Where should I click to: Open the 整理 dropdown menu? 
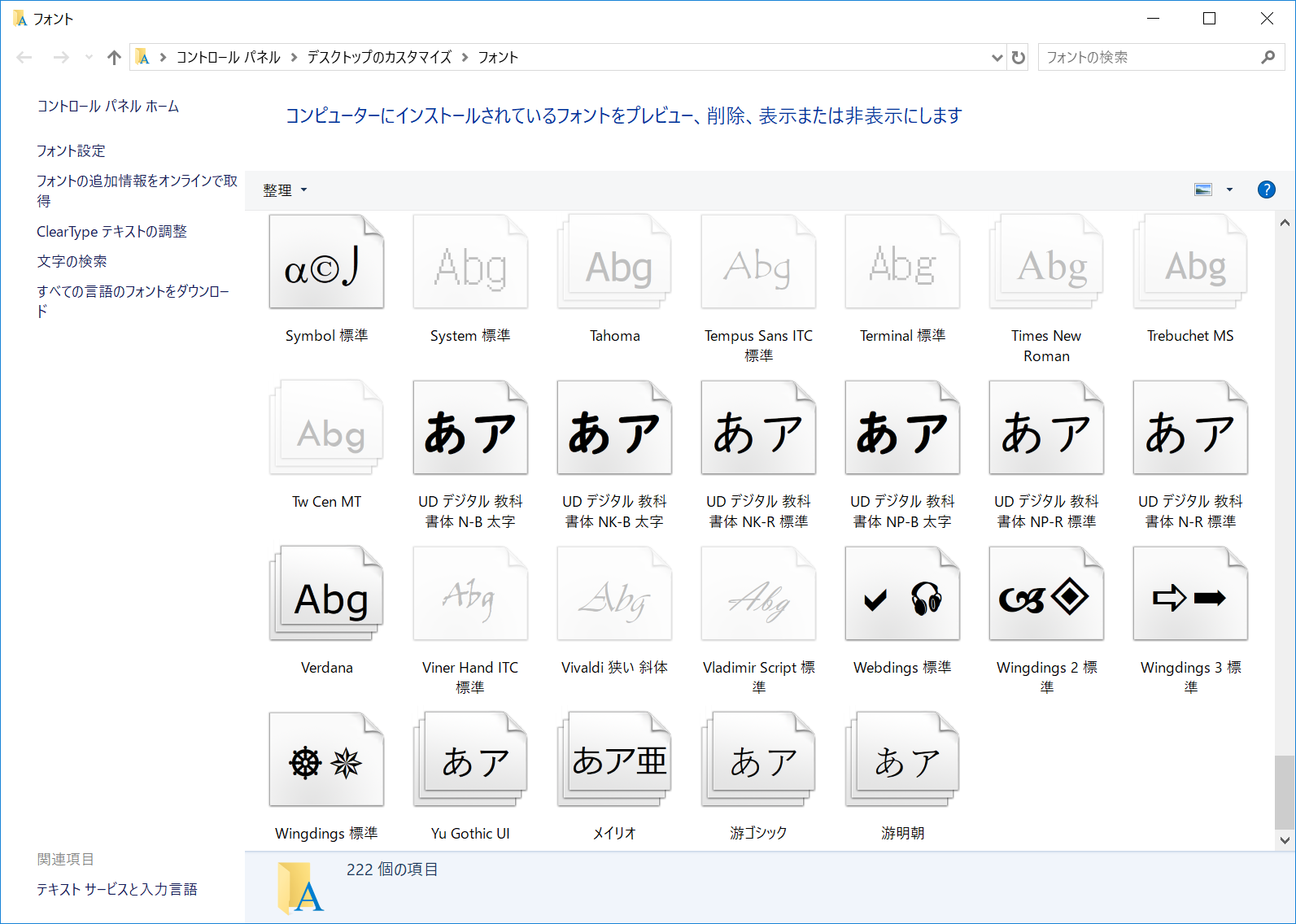point(285,190)
